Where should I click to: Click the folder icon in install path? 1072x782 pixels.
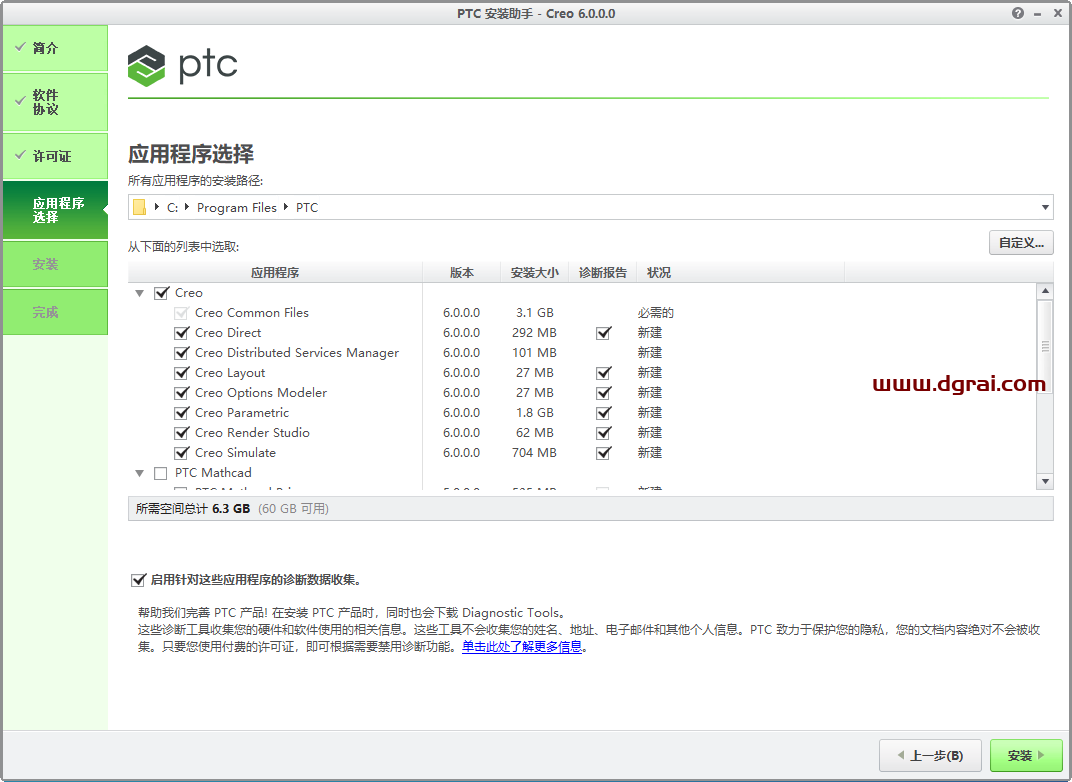pyautogui.click(x=139, y=207)
